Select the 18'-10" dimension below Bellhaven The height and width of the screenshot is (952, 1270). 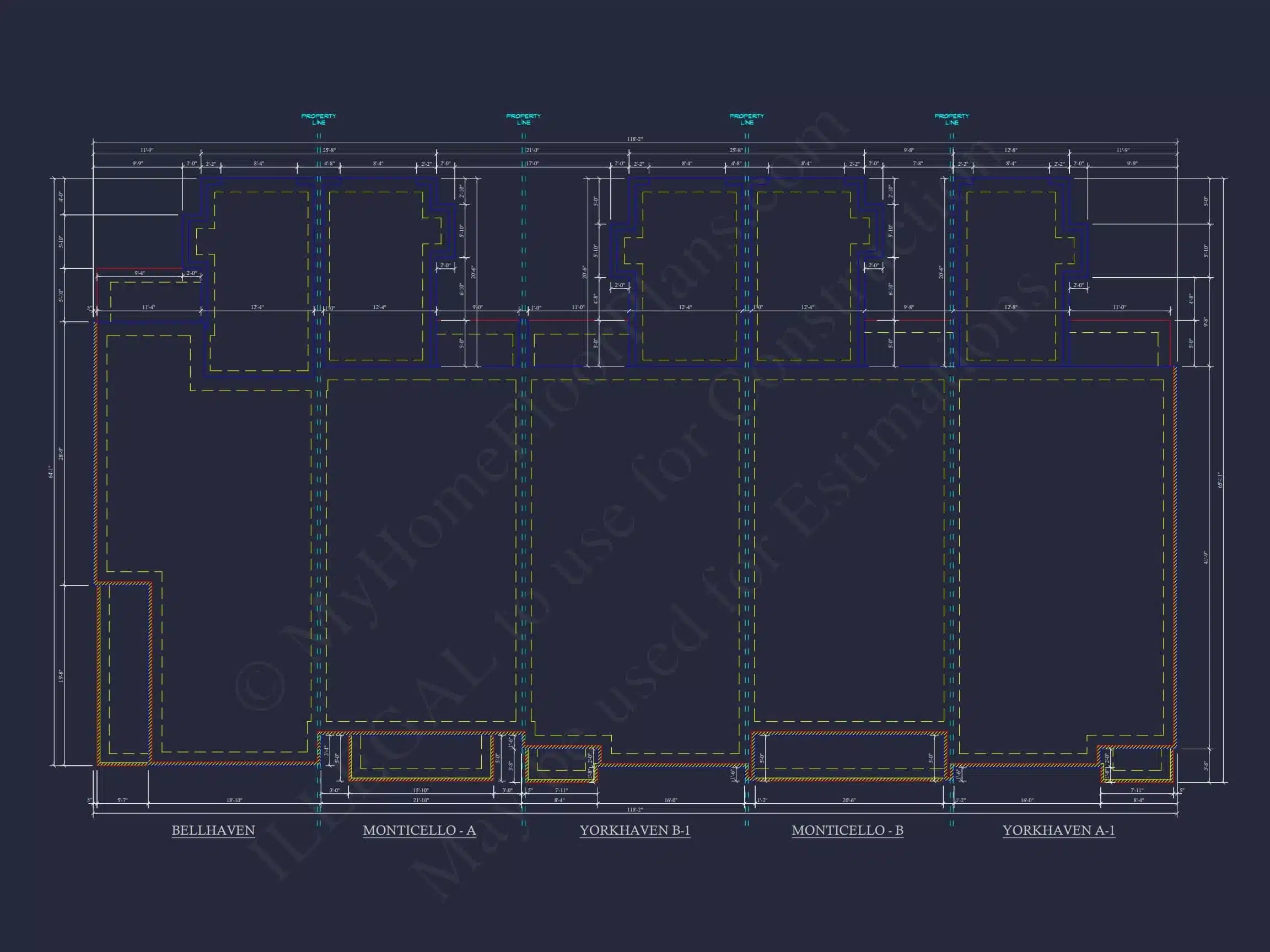tap(234, 800)
